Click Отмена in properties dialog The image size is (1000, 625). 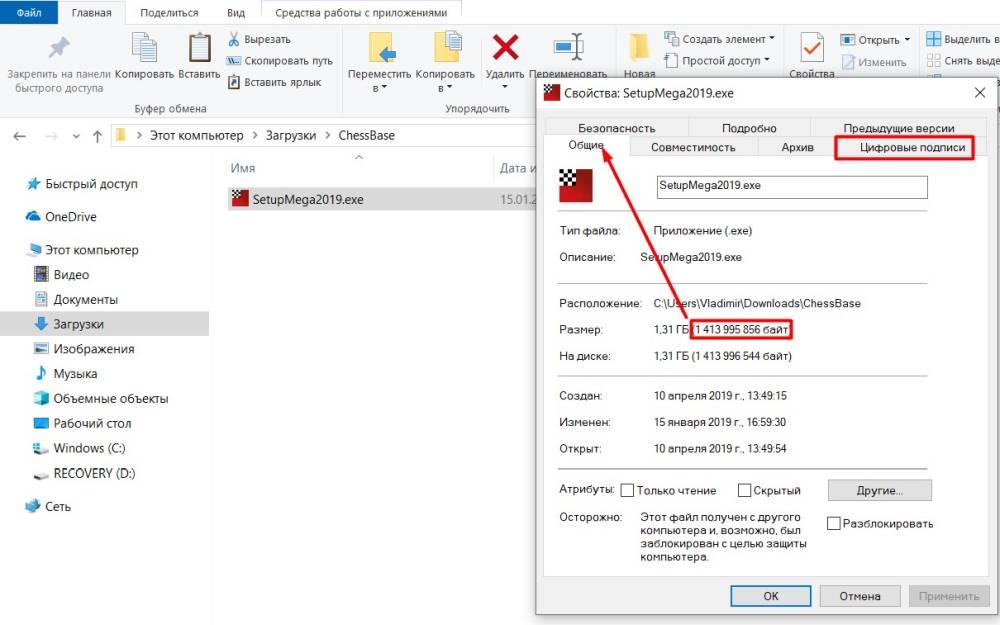[860, 596]
